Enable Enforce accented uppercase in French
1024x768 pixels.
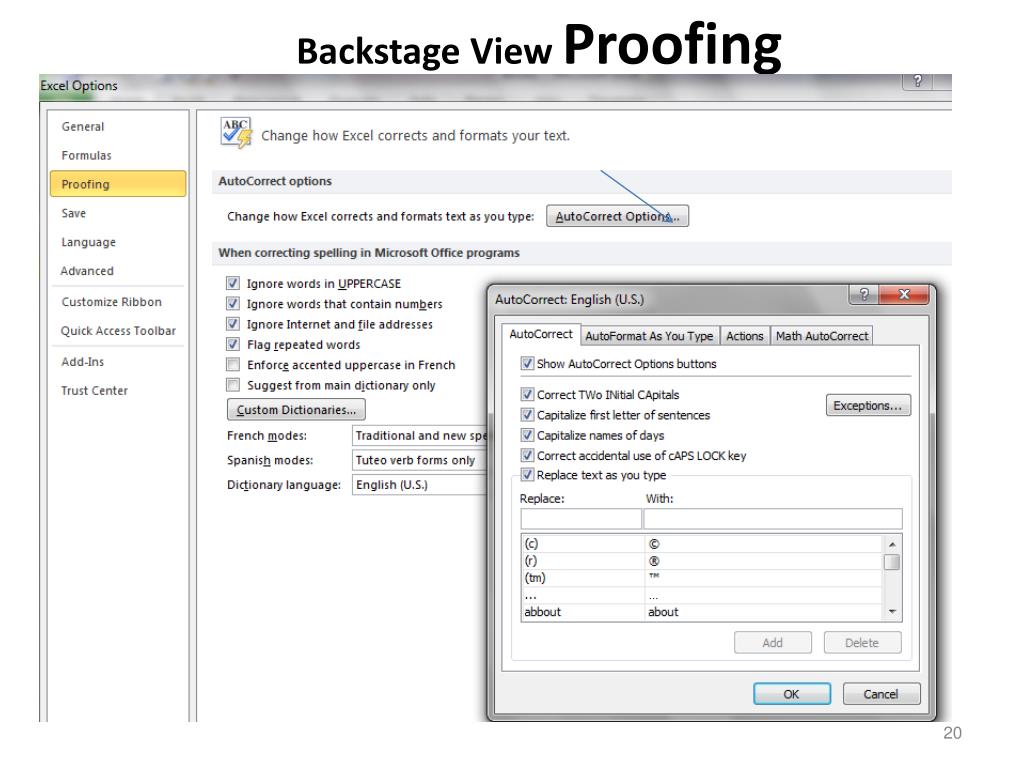(x=232, y=364)
